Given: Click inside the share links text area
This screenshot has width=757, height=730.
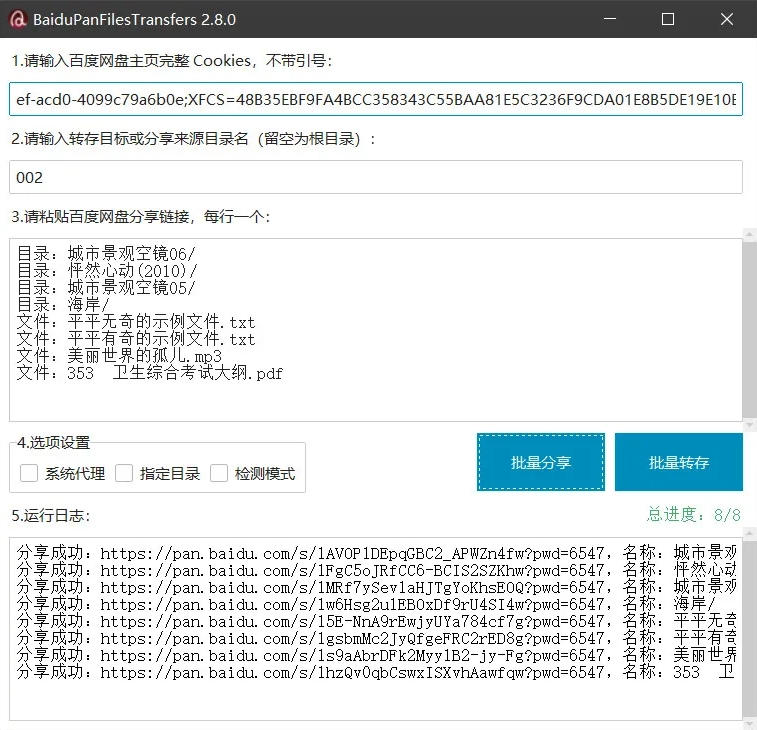Looking at the screenshot, I should click(x=376, y=330).
